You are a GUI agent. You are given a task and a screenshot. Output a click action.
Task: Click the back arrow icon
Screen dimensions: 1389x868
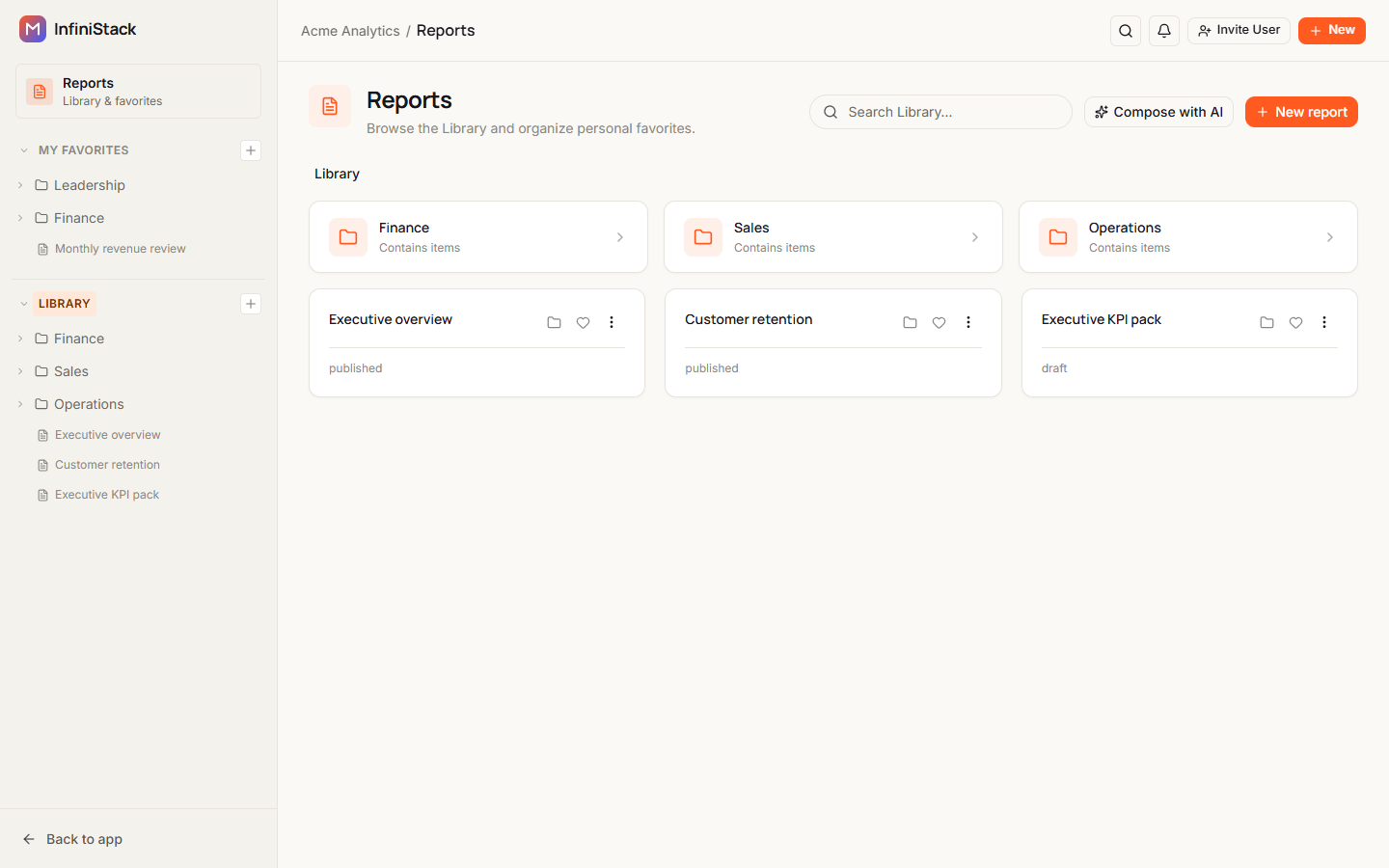point(29,839)
